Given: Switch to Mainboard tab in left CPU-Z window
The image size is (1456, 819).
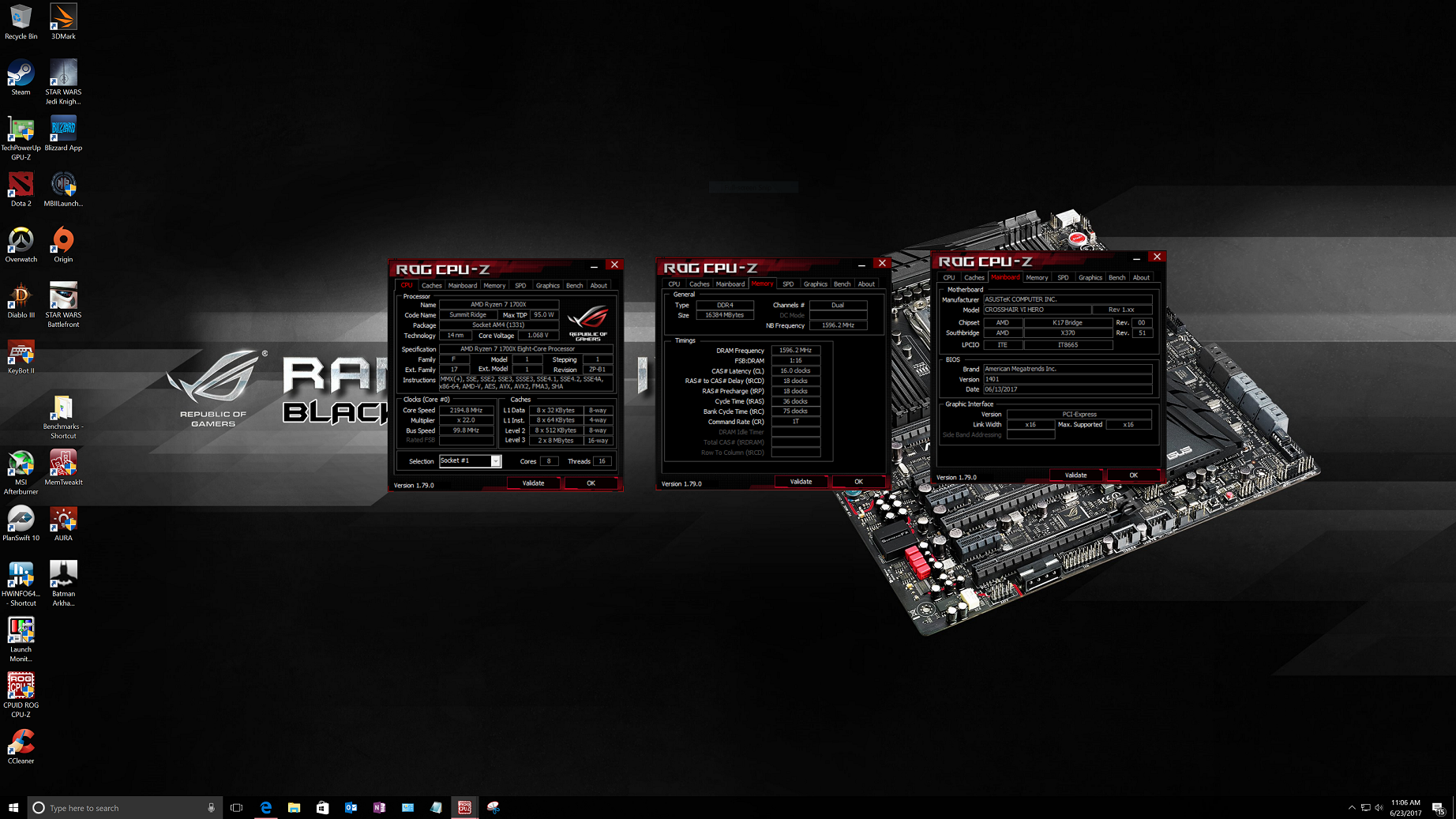Looking at the screenshot, I should click(x=463, y=286).
